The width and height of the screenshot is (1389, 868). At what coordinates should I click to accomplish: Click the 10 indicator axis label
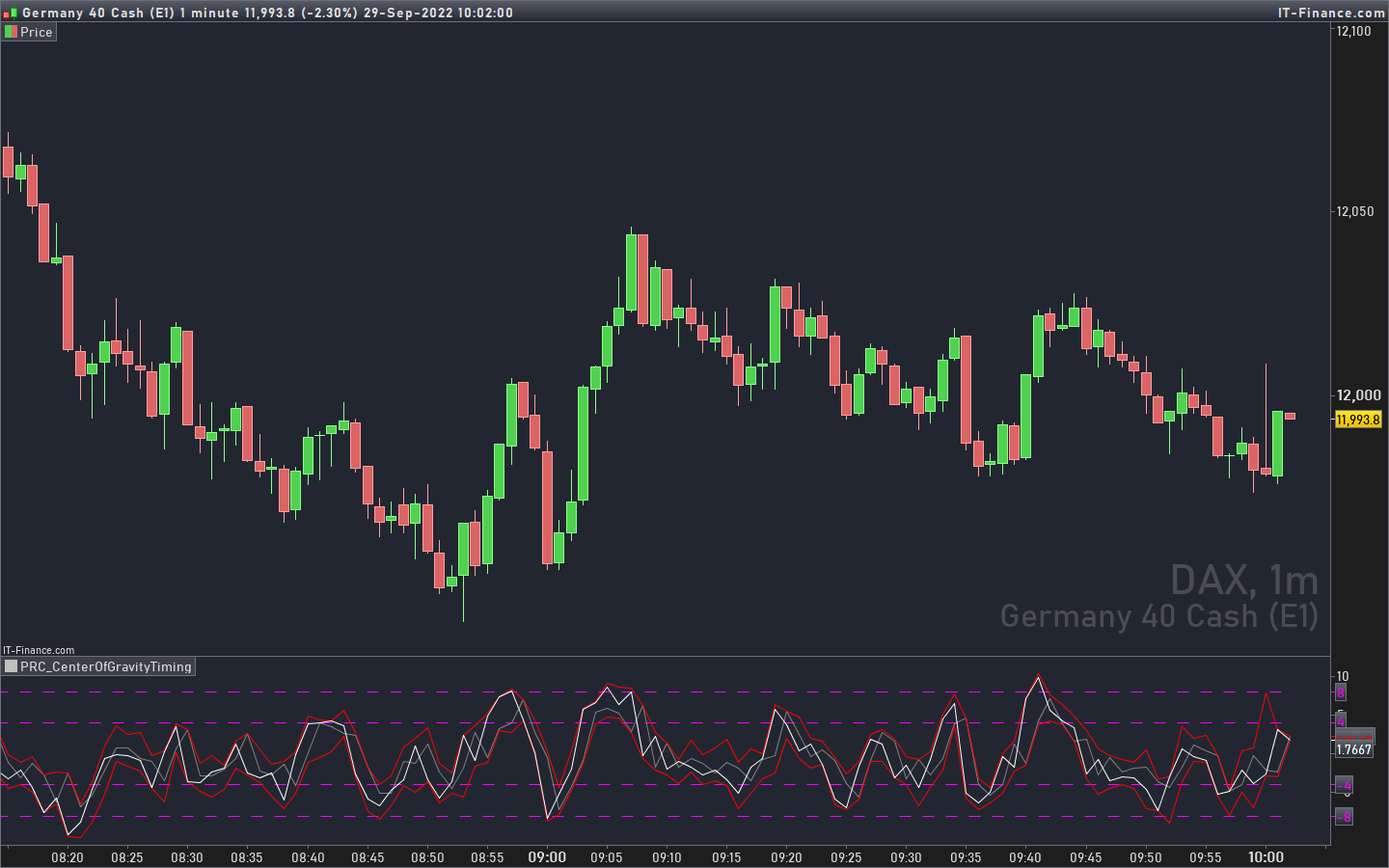click(1343, 676)
